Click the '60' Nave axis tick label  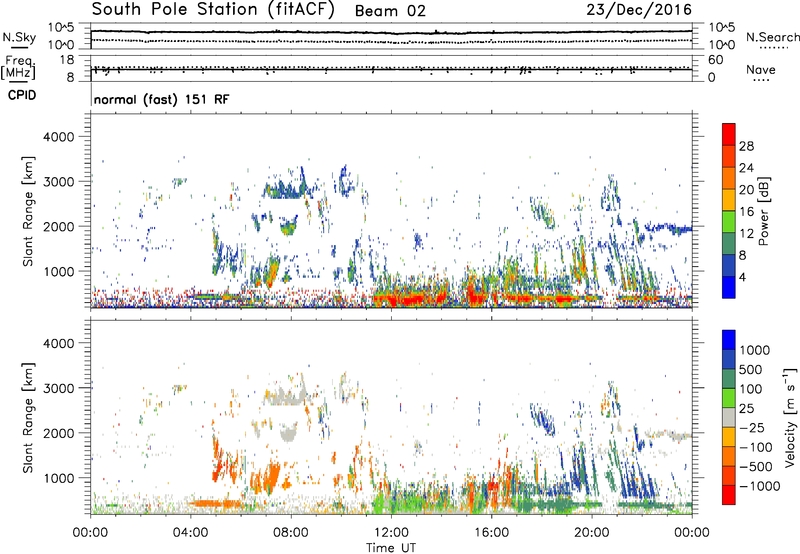click(x=715, y=60)
